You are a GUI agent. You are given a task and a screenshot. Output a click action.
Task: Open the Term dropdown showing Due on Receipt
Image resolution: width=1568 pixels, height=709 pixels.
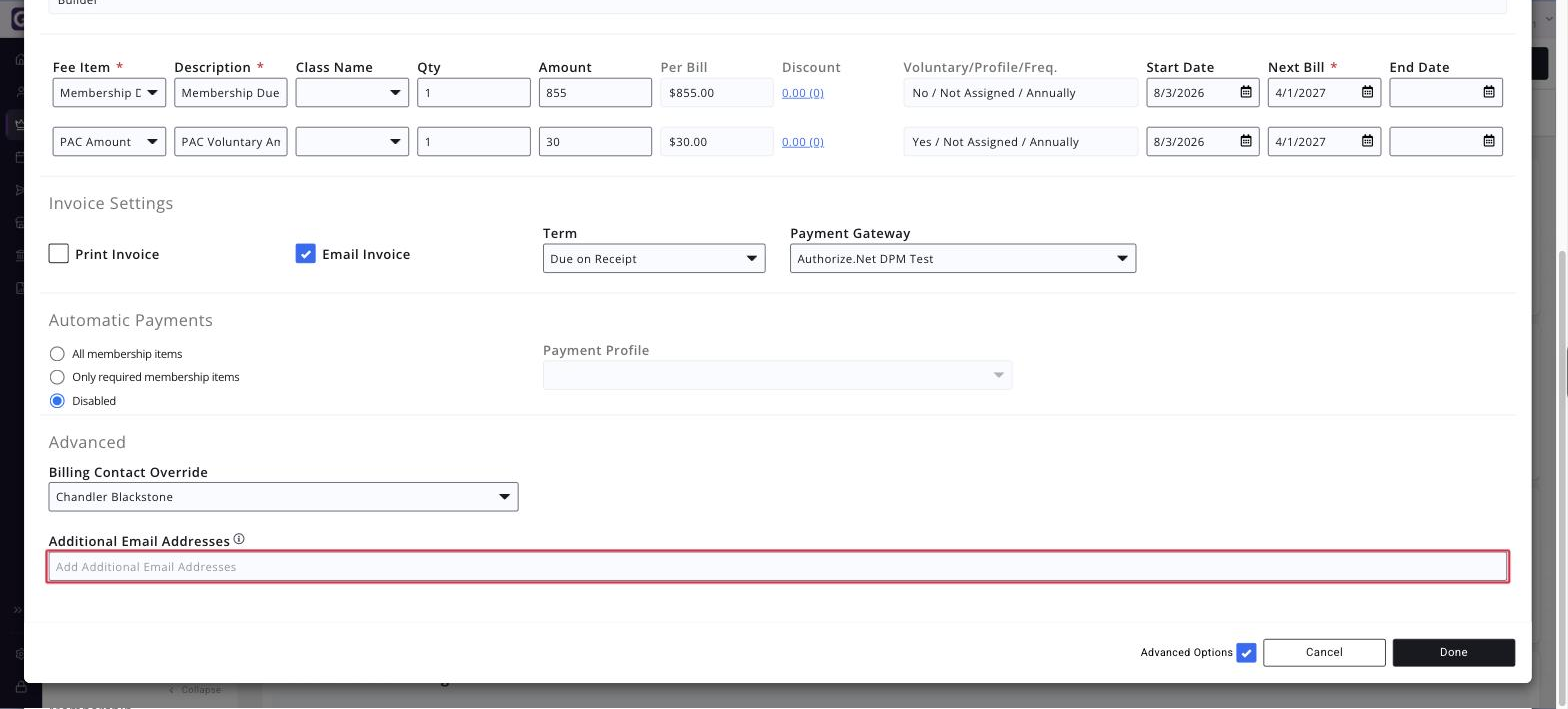pyautogui.click(x=654, y=259)
